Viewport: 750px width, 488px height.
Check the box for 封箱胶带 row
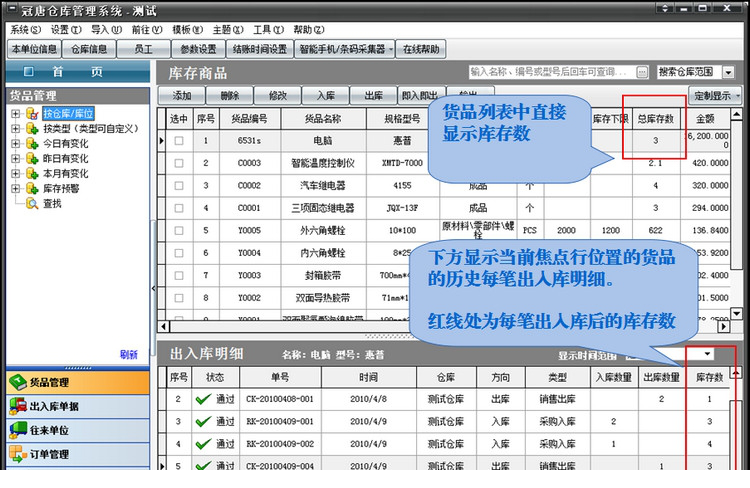pos(179,276)
